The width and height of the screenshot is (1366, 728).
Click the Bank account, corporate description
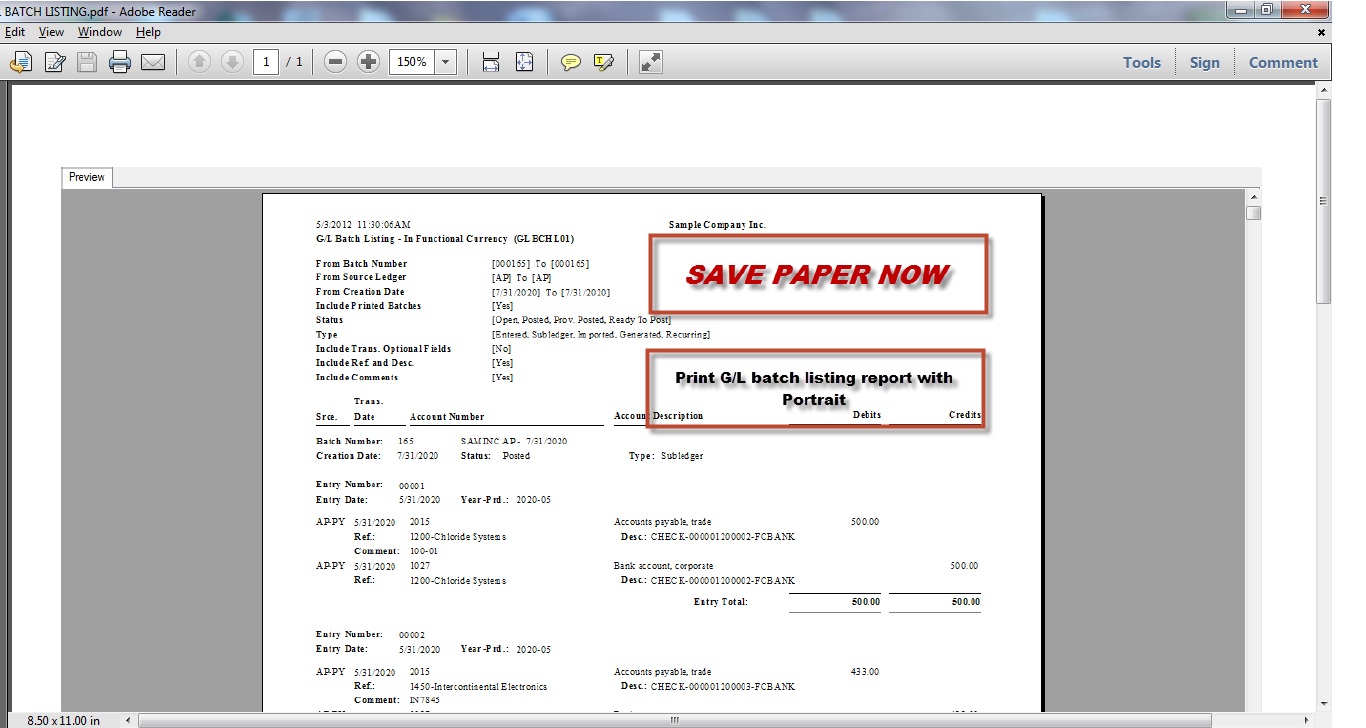[x=664, y=566]
